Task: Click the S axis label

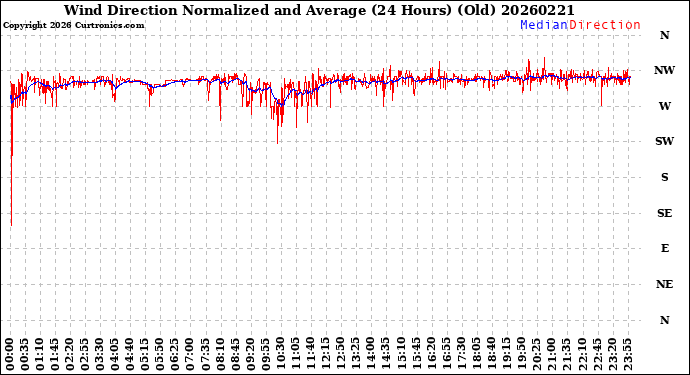Action: click(x=664, y=177)
